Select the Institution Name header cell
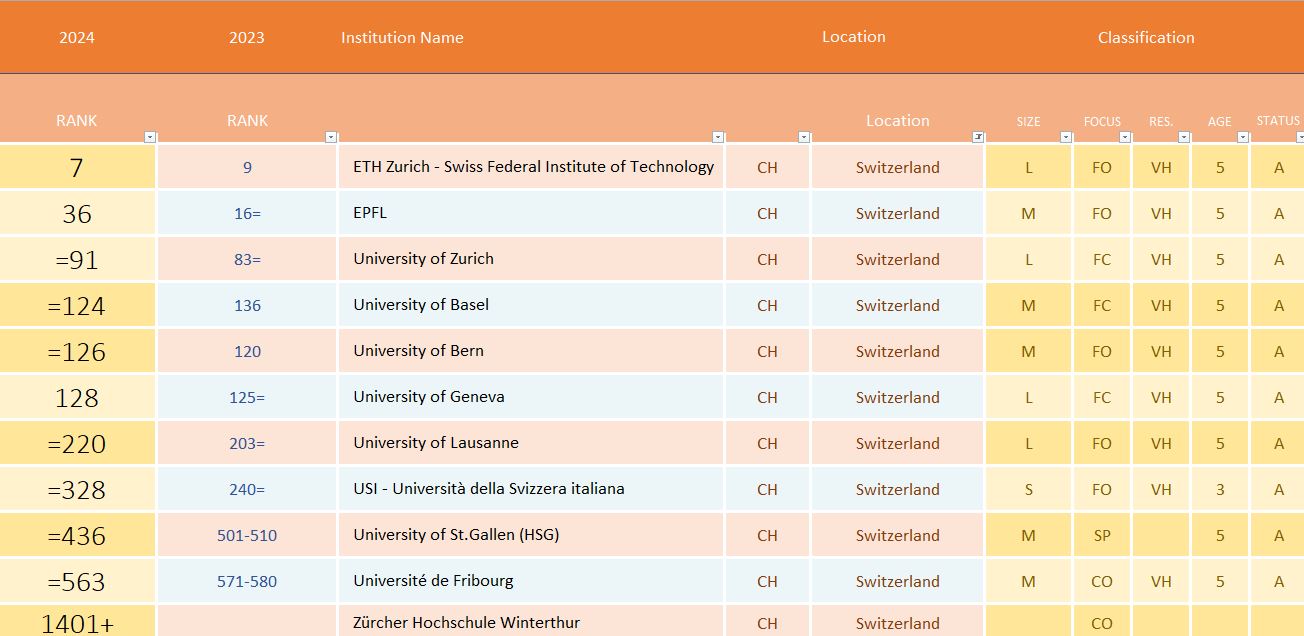The width and height of the screenshot is (1304, 636). click(402, 38)
